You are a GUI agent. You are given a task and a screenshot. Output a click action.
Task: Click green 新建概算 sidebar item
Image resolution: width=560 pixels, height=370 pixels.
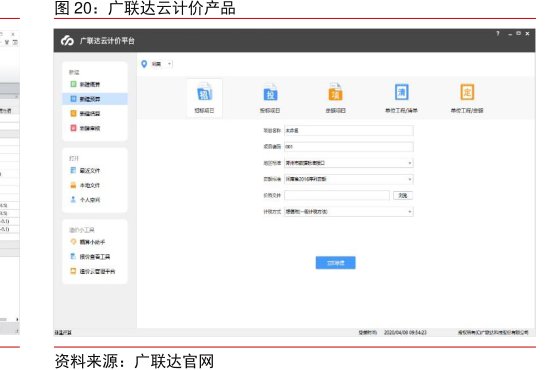[95, 84]
